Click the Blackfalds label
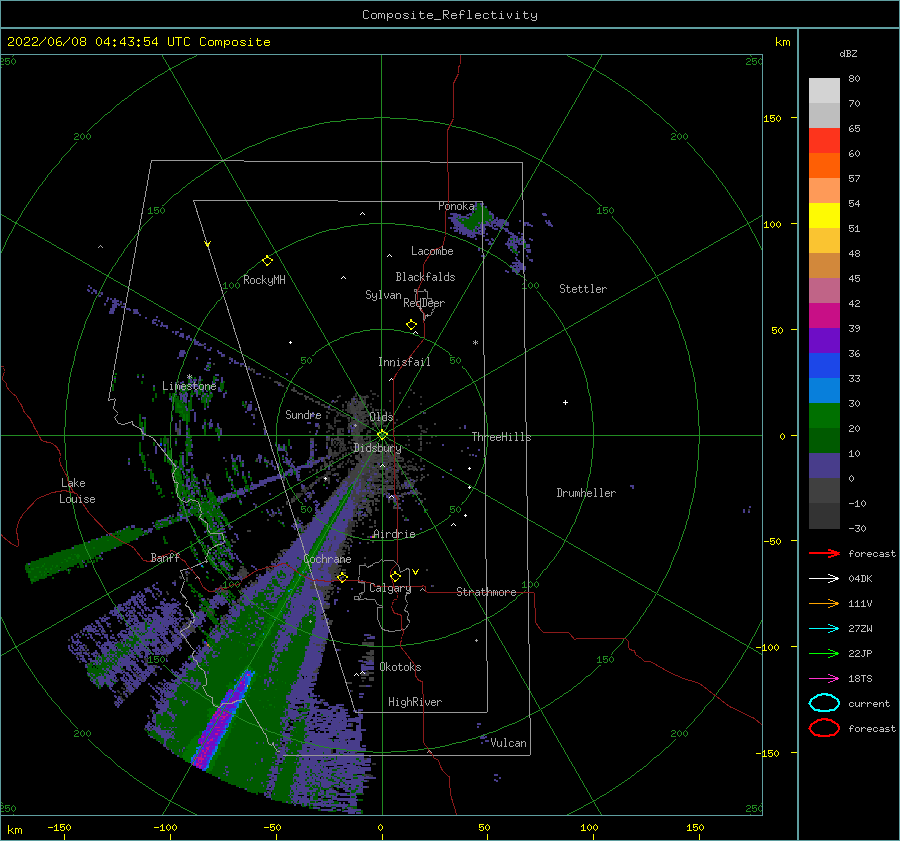Image resolution: width=900 pixels, height=841 pixels. tap(425, 277)
